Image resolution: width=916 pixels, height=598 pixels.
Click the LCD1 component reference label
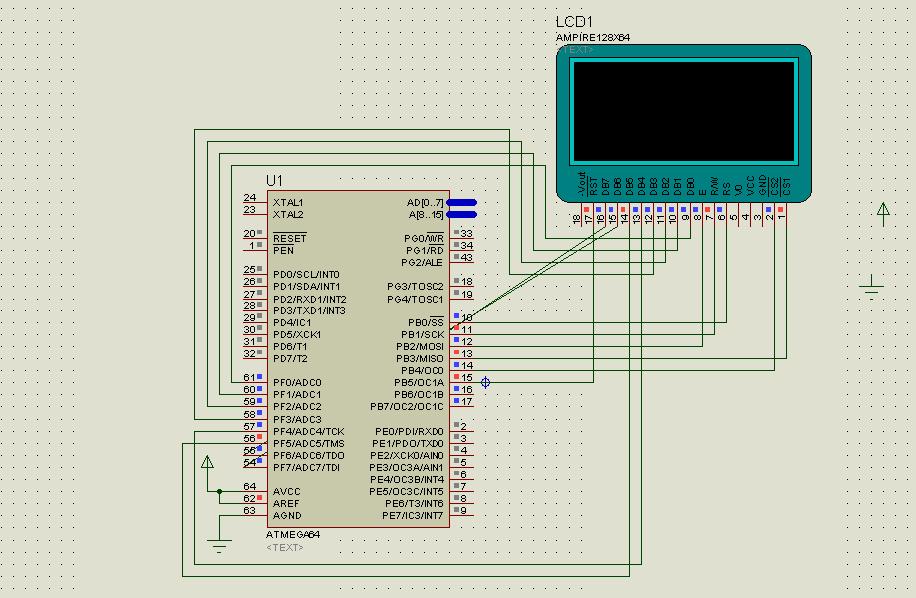point(574,22)
